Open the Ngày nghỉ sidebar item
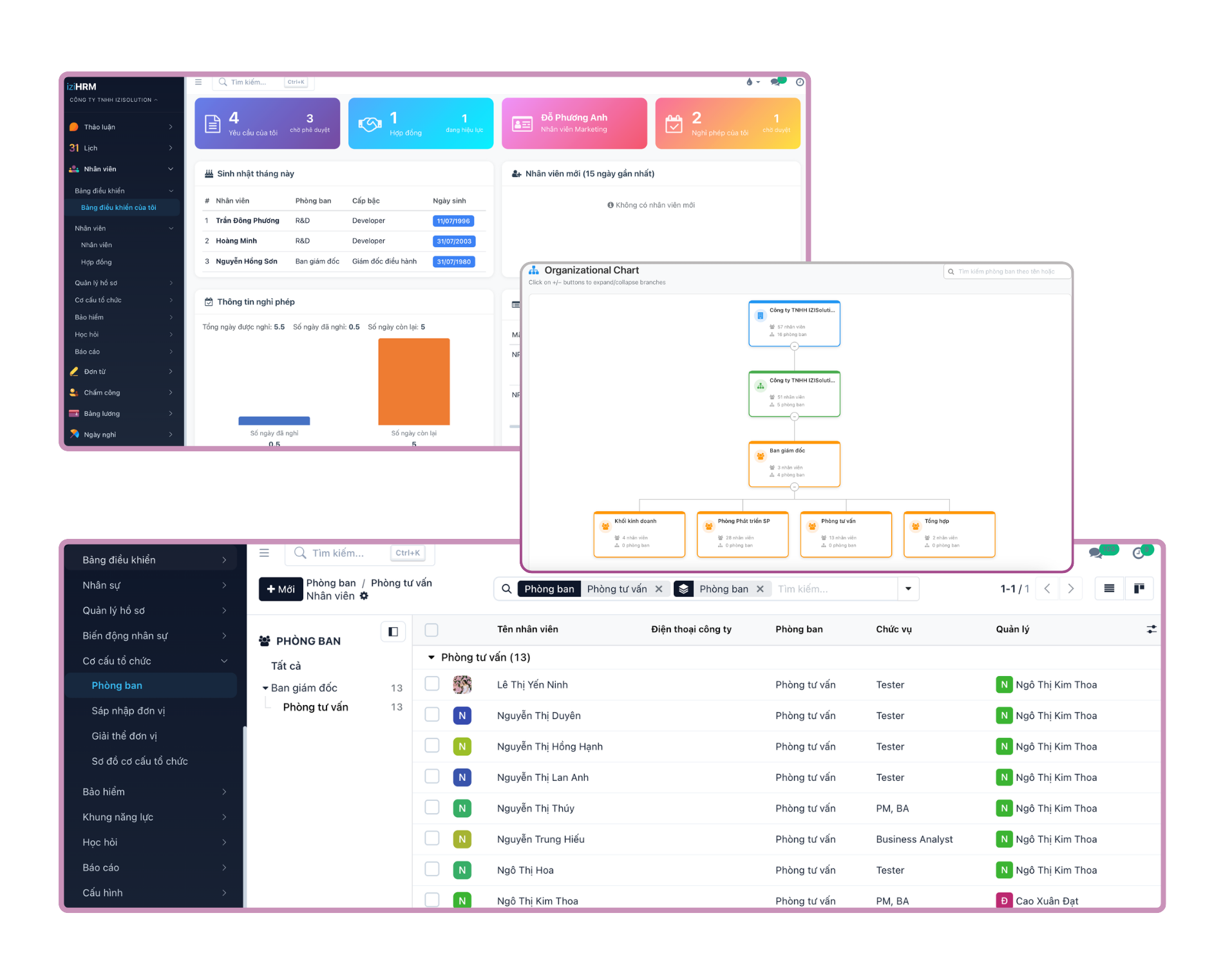1232x958 pixels. [121, 435]
